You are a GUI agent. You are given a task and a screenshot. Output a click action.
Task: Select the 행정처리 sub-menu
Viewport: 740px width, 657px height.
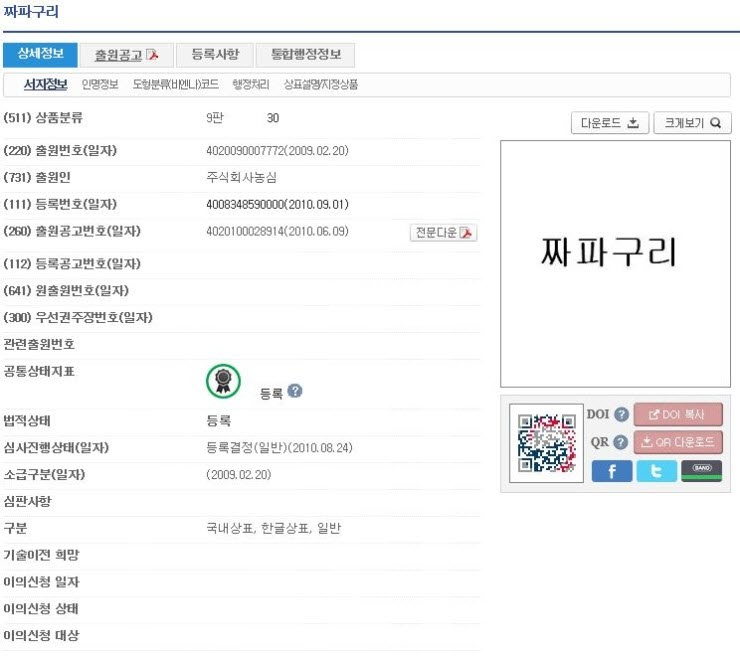[251, 85]
